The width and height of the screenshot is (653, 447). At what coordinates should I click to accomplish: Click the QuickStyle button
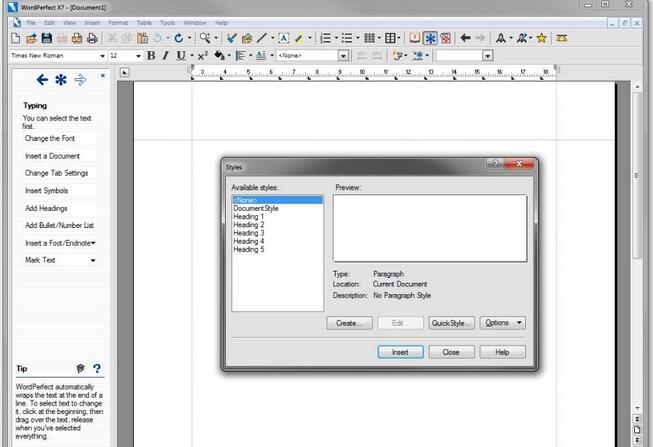click(452, 323)
